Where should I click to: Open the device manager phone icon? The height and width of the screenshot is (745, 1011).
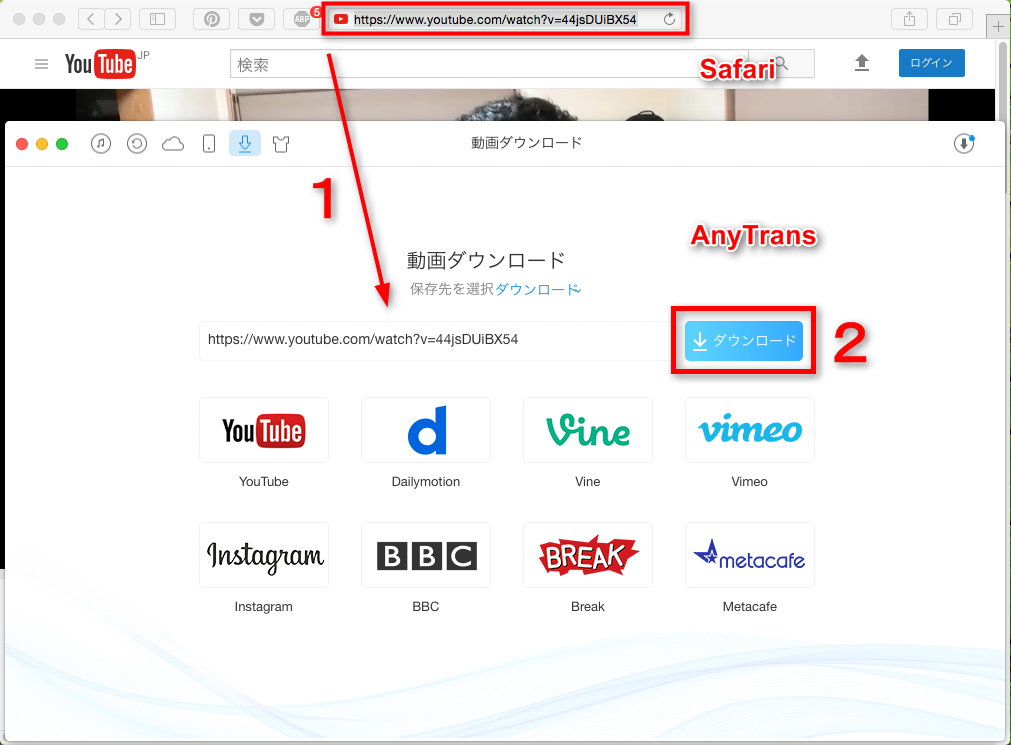pos(209,143)
